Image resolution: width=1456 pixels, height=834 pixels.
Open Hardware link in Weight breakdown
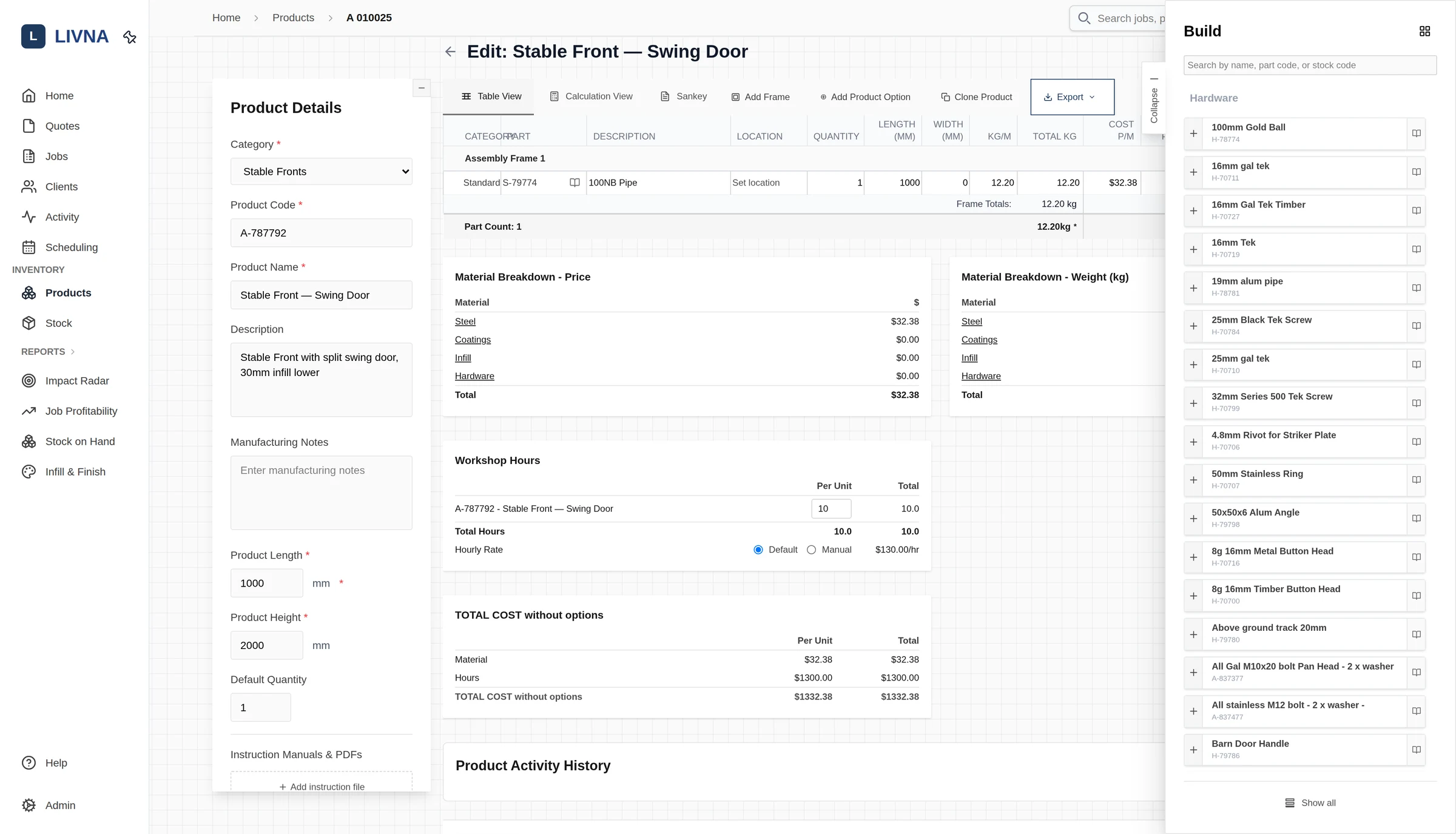click(981, 376)
